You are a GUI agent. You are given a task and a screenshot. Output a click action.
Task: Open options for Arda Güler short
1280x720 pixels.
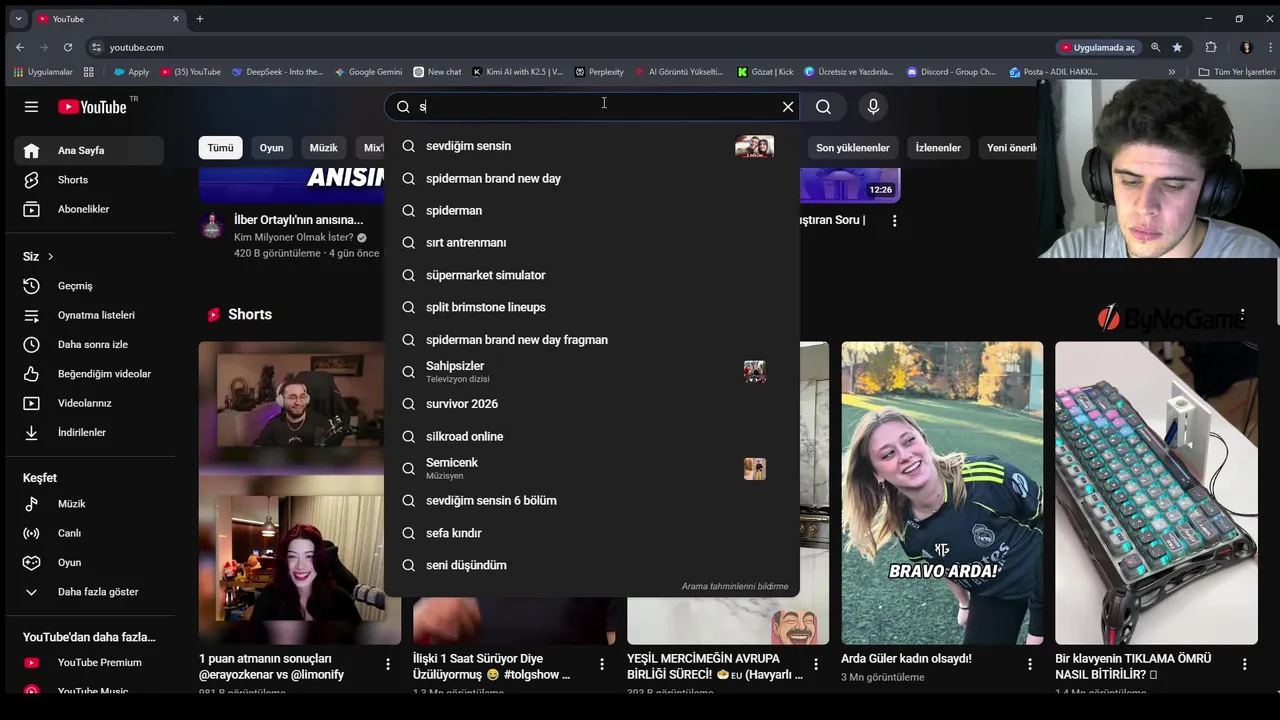click(1030, 664)
